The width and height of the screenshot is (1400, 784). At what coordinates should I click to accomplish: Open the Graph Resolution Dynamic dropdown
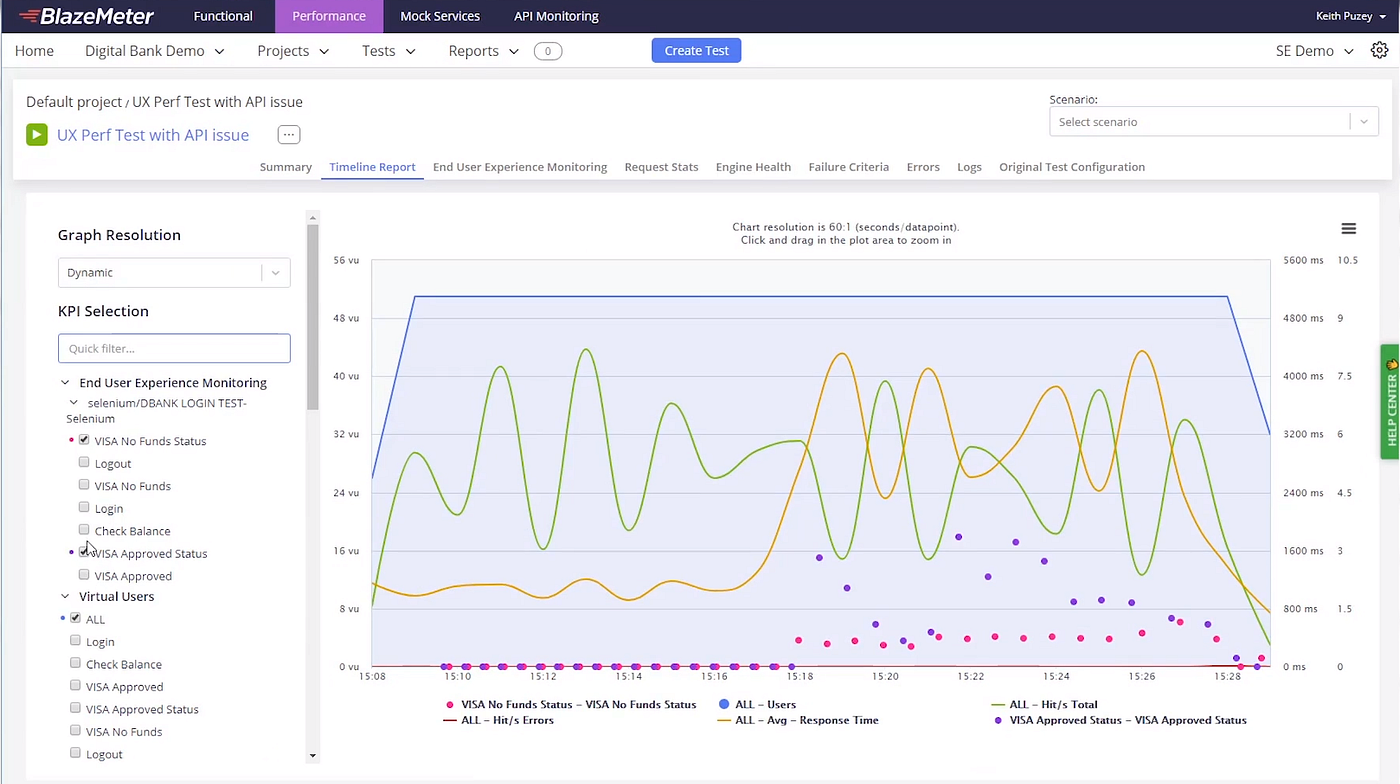pos(174,272)
